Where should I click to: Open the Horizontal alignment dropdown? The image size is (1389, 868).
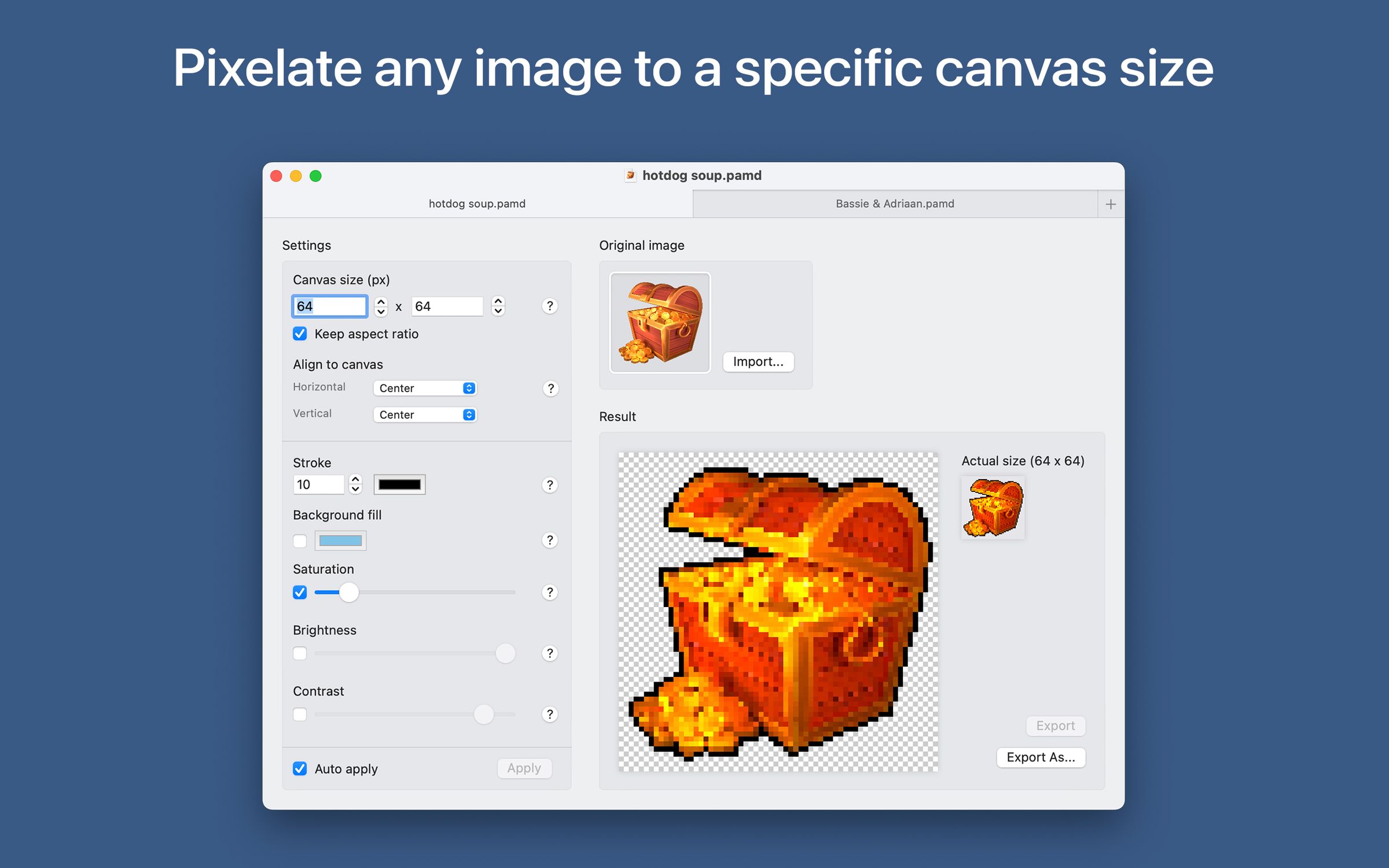tap(425, 388)
